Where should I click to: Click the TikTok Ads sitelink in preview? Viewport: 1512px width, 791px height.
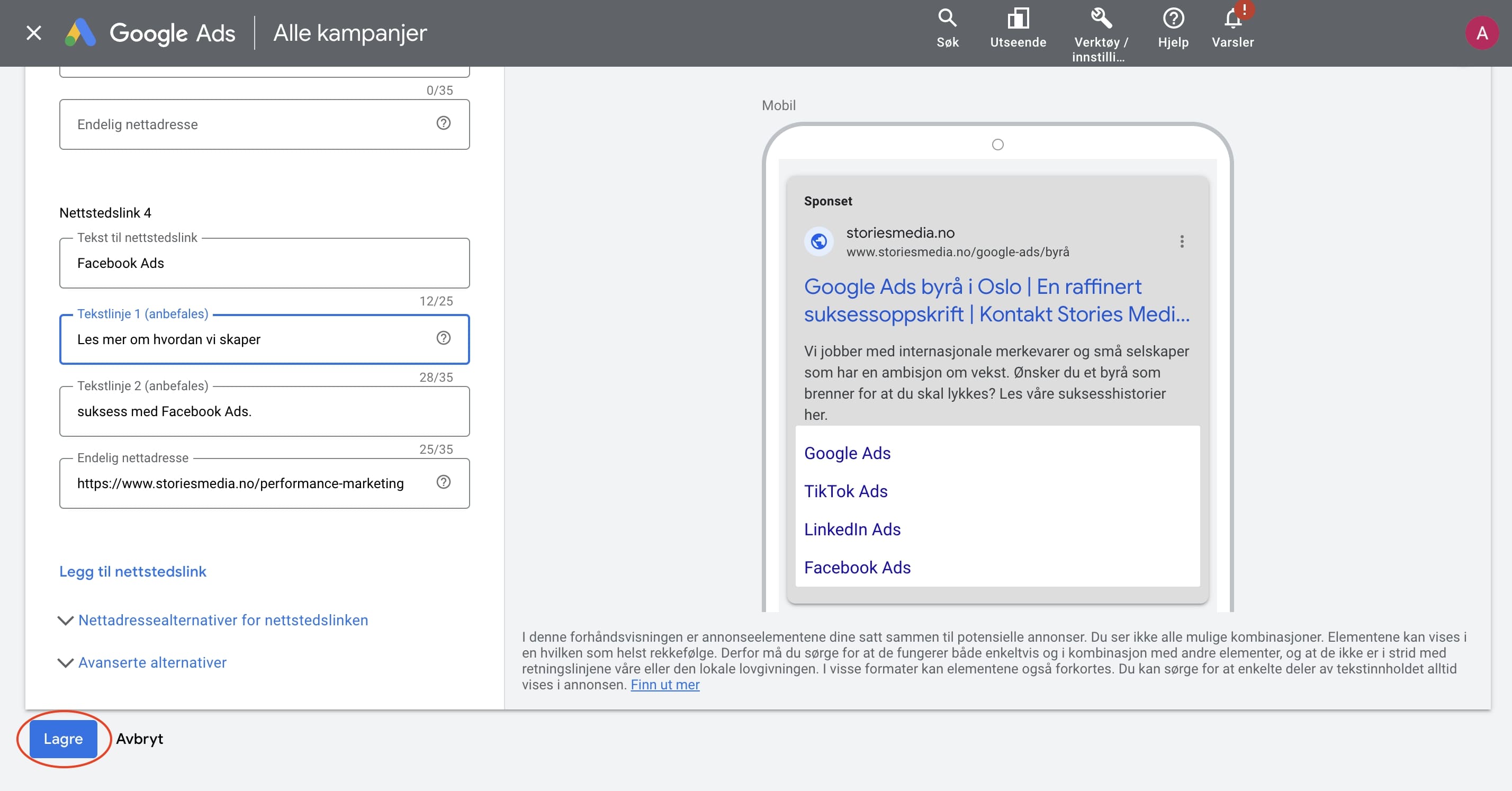coord(845,491)
